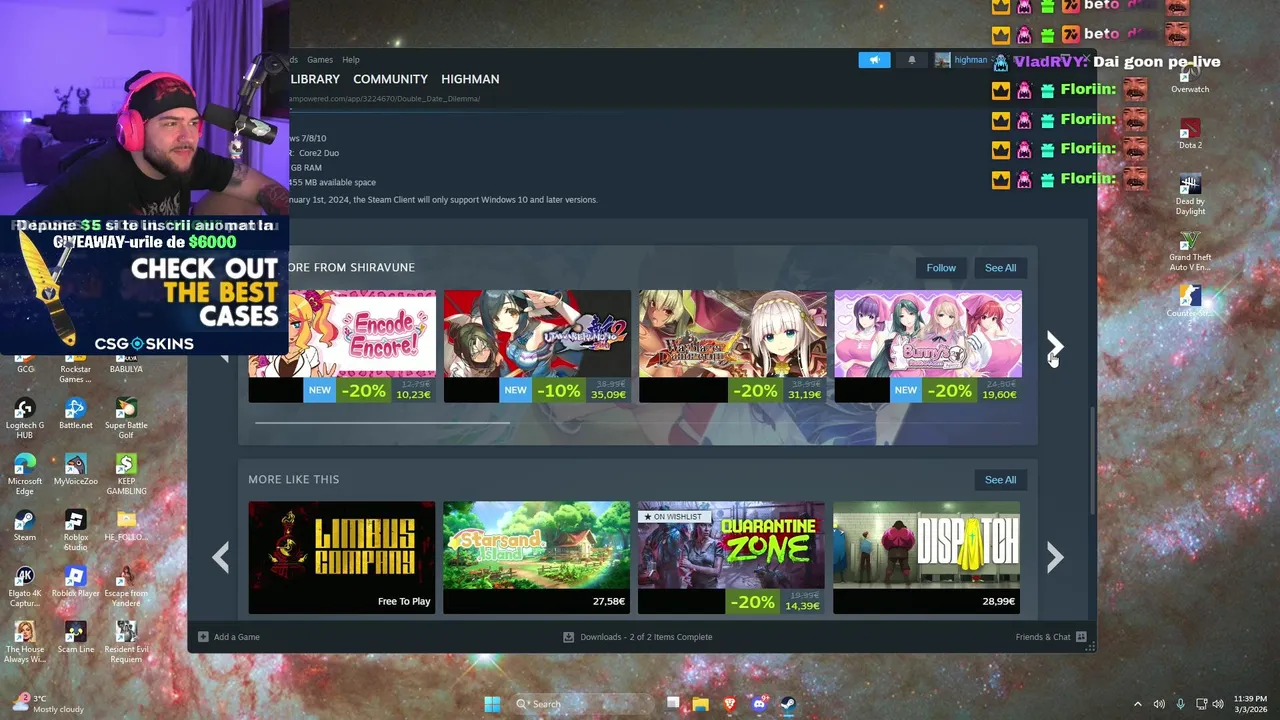This screenshot has width=1280, height=720.
Task: Open LIBRARY tab in Steam
Action: (315, 79)
